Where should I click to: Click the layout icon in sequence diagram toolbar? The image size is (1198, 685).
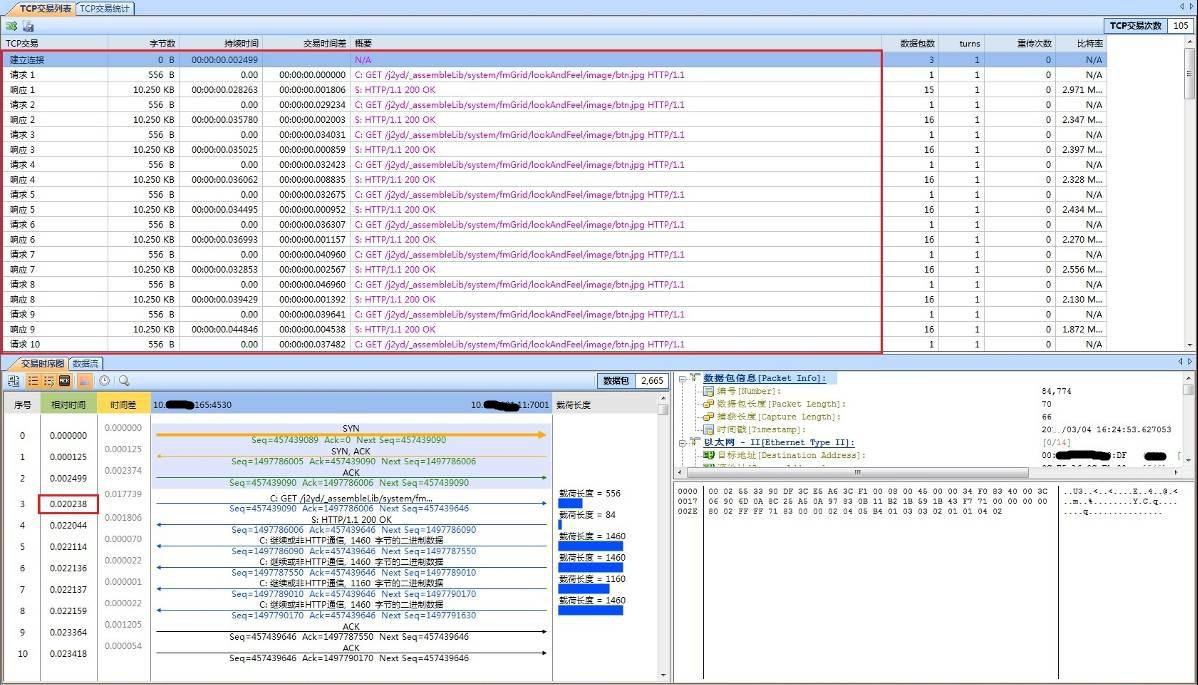tap(14, 380)
